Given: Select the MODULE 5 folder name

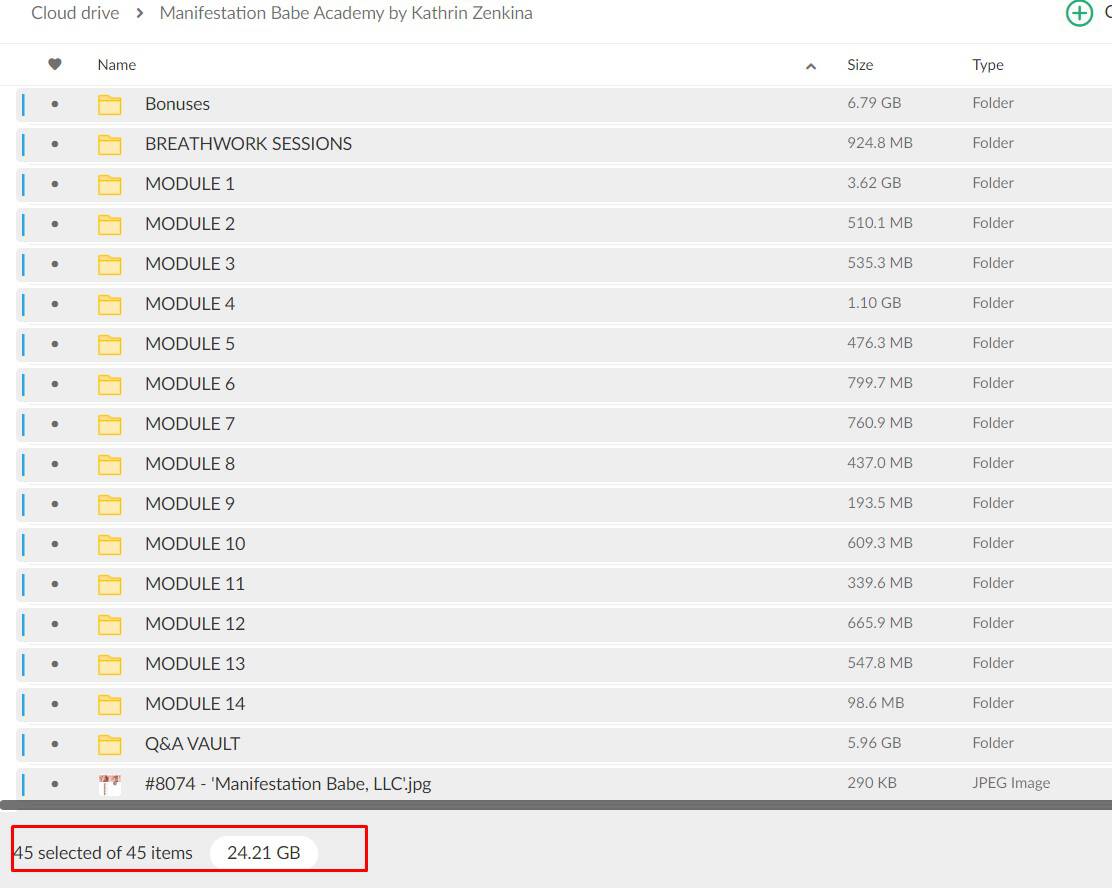Looking at the screenshot, I should 190,344.
